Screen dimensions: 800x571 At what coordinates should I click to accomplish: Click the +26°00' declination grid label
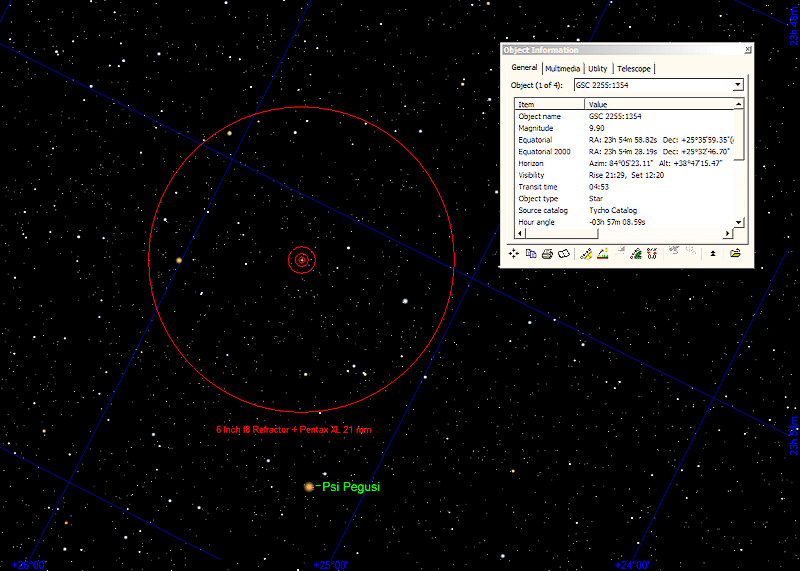click(x=29, y=565)
